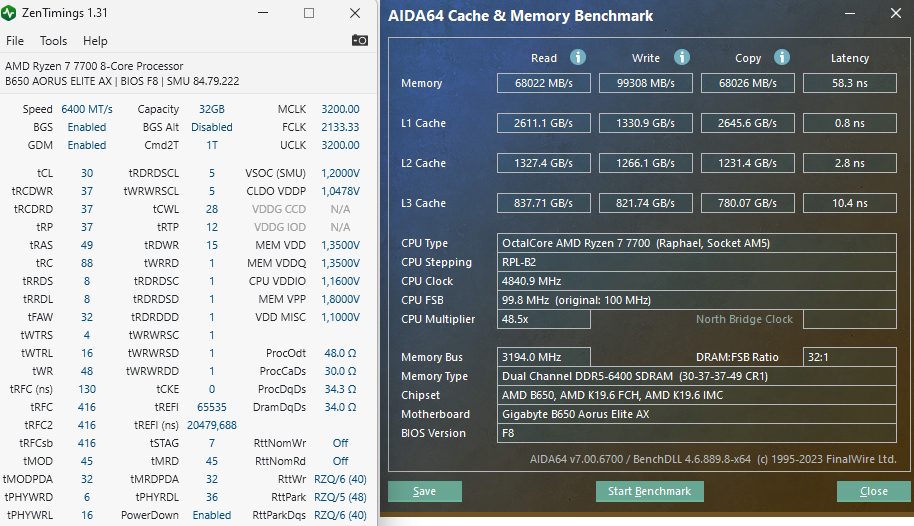
Task: Click the tREFI (ns) value 20479,688
Action: tap(212, 425)
